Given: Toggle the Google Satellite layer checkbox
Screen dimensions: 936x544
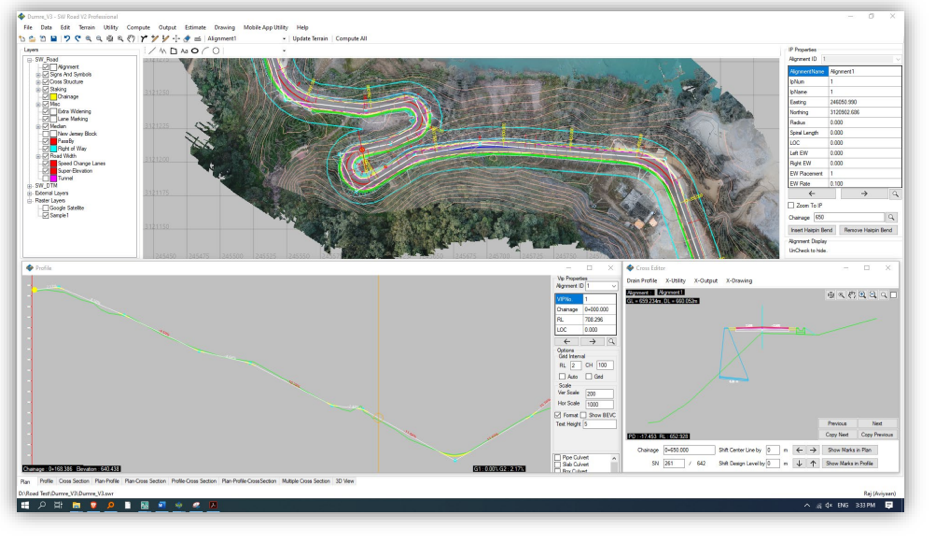Looking at the screenshot, I should pyautogui.click(x=46, y=207).
